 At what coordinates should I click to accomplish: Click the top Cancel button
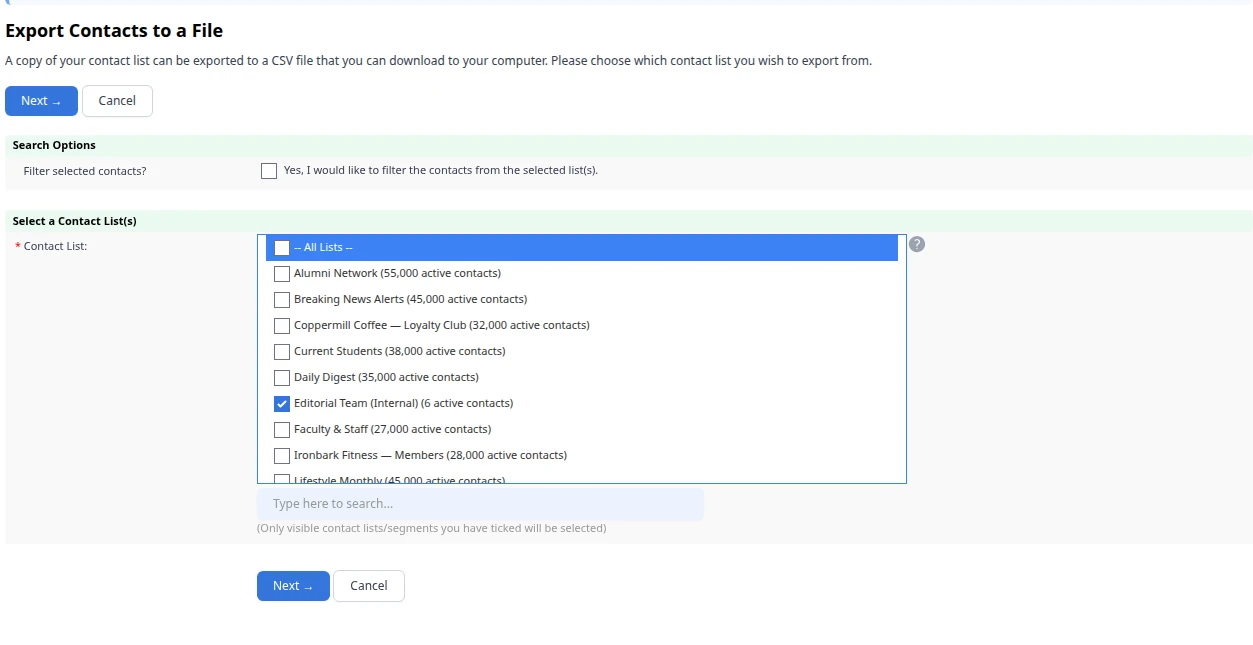pos(117,101)
